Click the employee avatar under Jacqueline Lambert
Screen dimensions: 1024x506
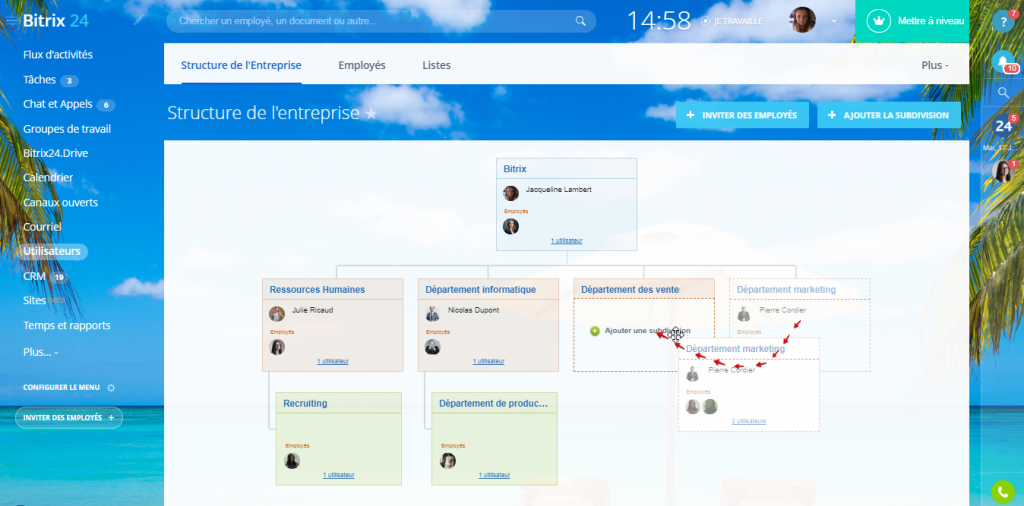pyautogui.click(x=511, y=227)
